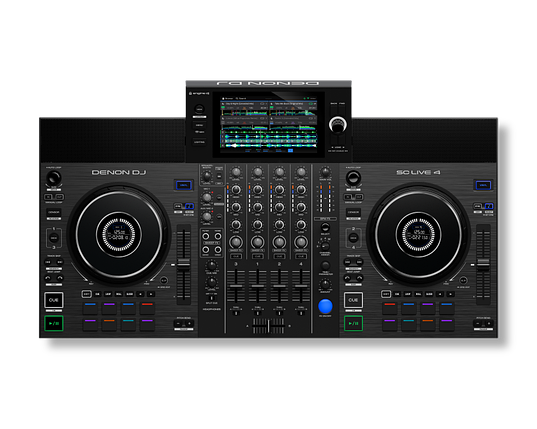
Task: Tap the right deck auto loop knob
Action: coord(353,178)
